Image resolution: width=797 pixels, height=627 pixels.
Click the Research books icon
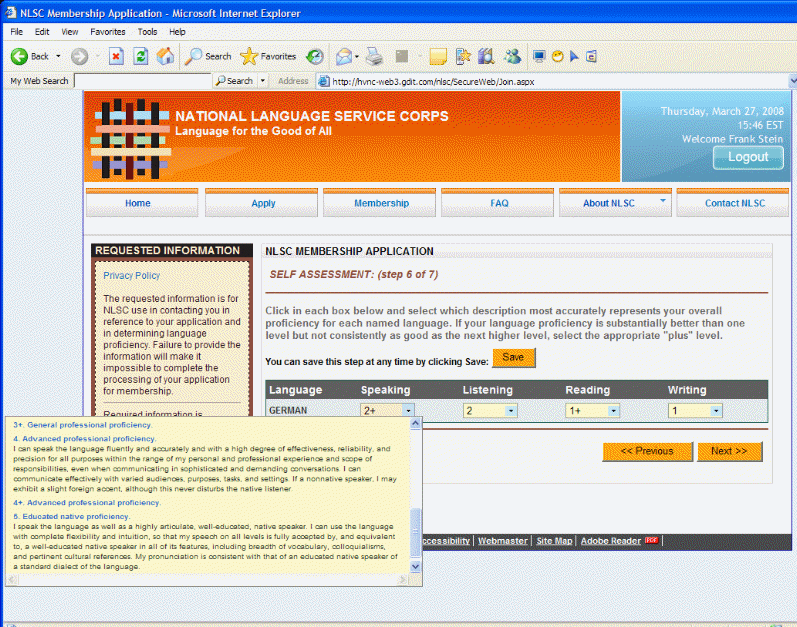point(486,56)
